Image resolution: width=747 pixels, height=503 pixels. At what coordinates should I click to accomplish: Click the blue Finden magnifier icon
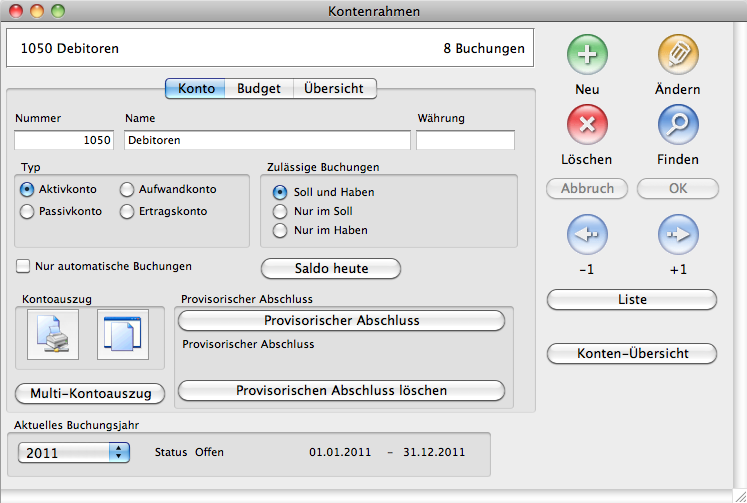coord(677,125)
